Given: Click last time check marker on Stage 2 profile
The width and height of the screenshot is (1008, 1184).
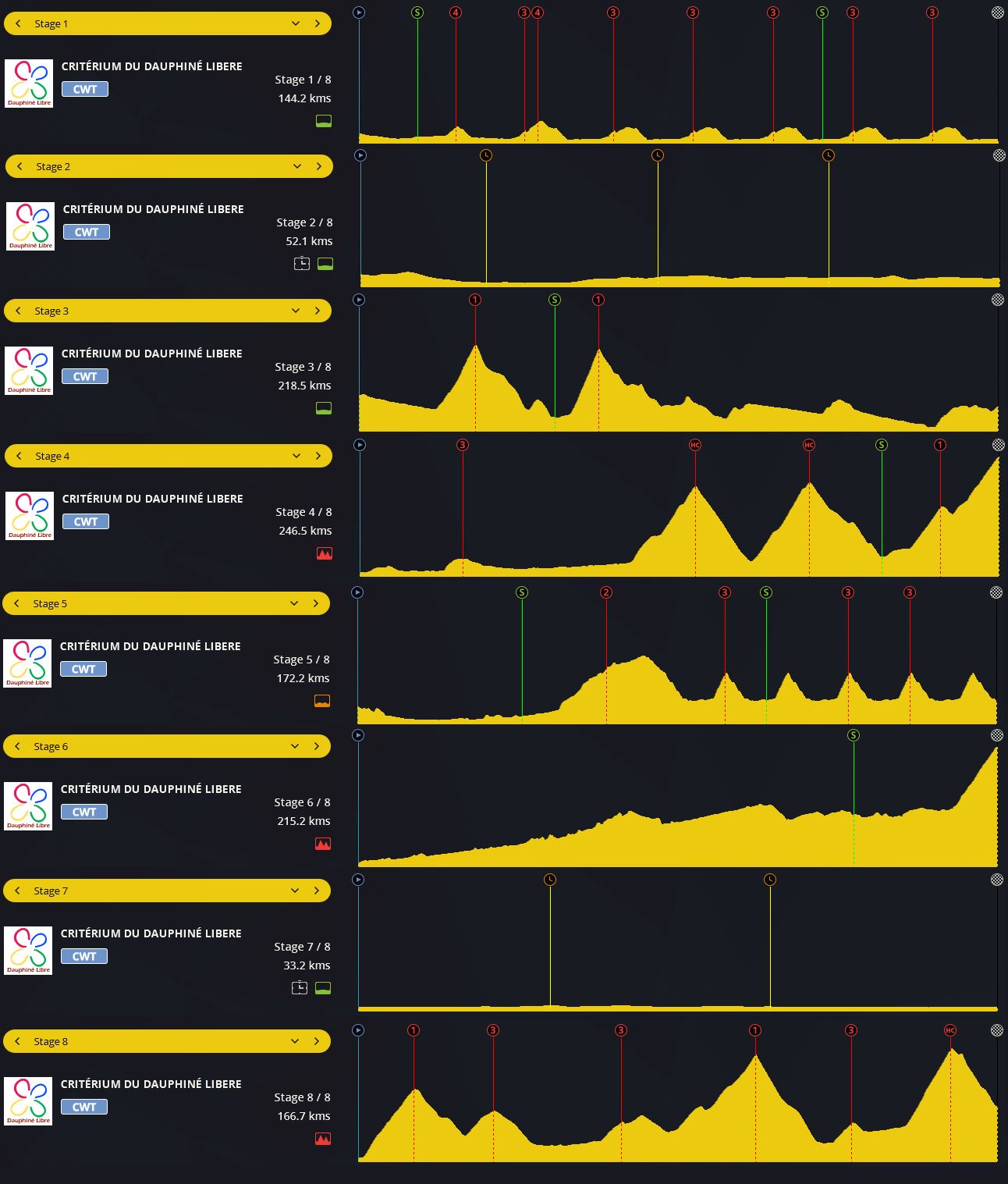Looking at the screenshot, I should point(829,155).
